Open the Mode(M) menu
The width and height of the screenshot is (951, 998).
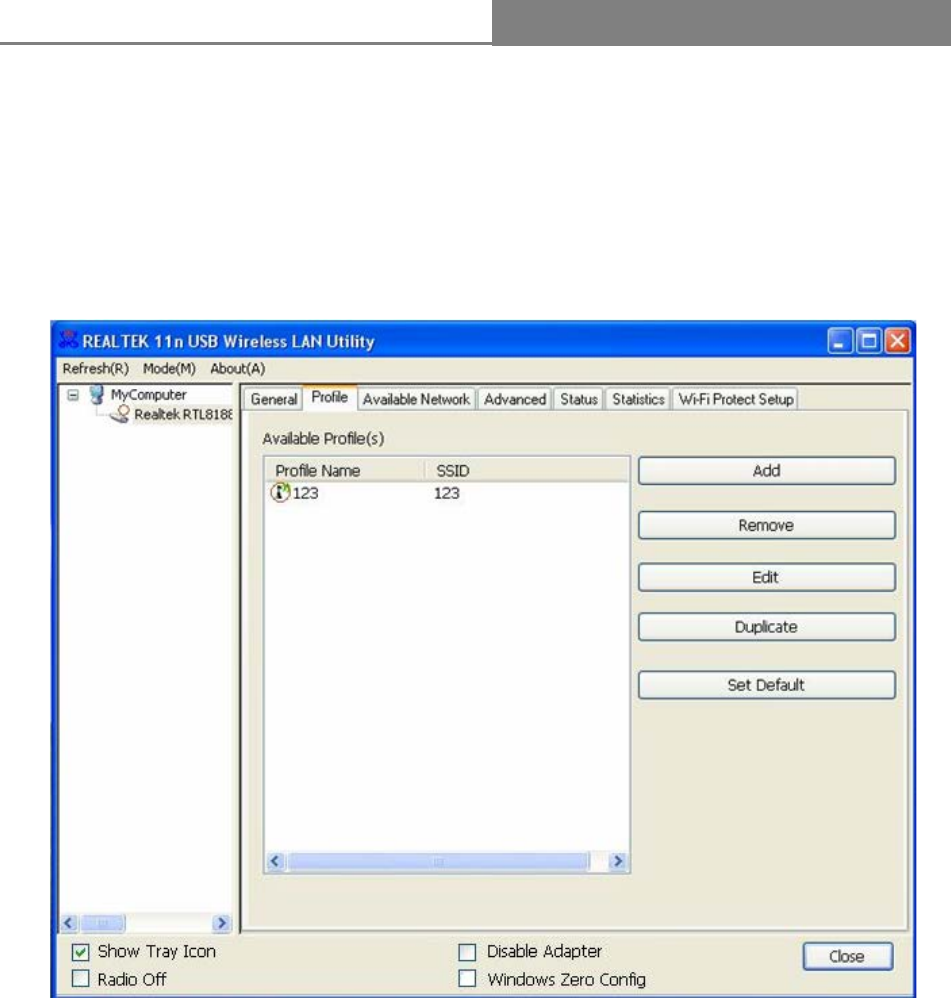pyautogui.click(x=169, y=369)
